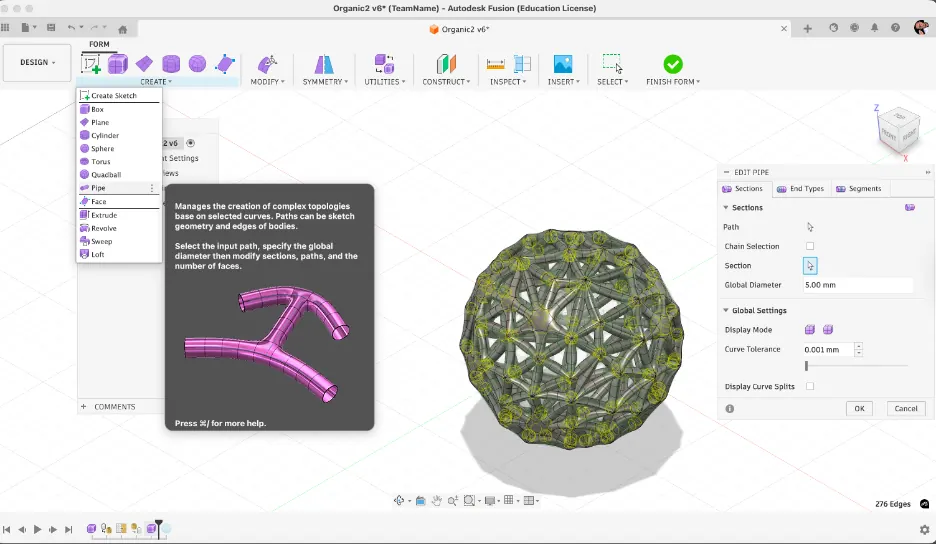This screenshot has height=544, width=936.
Task: Select the Quadball tool icon in toolbar
Action: (198, 63)
